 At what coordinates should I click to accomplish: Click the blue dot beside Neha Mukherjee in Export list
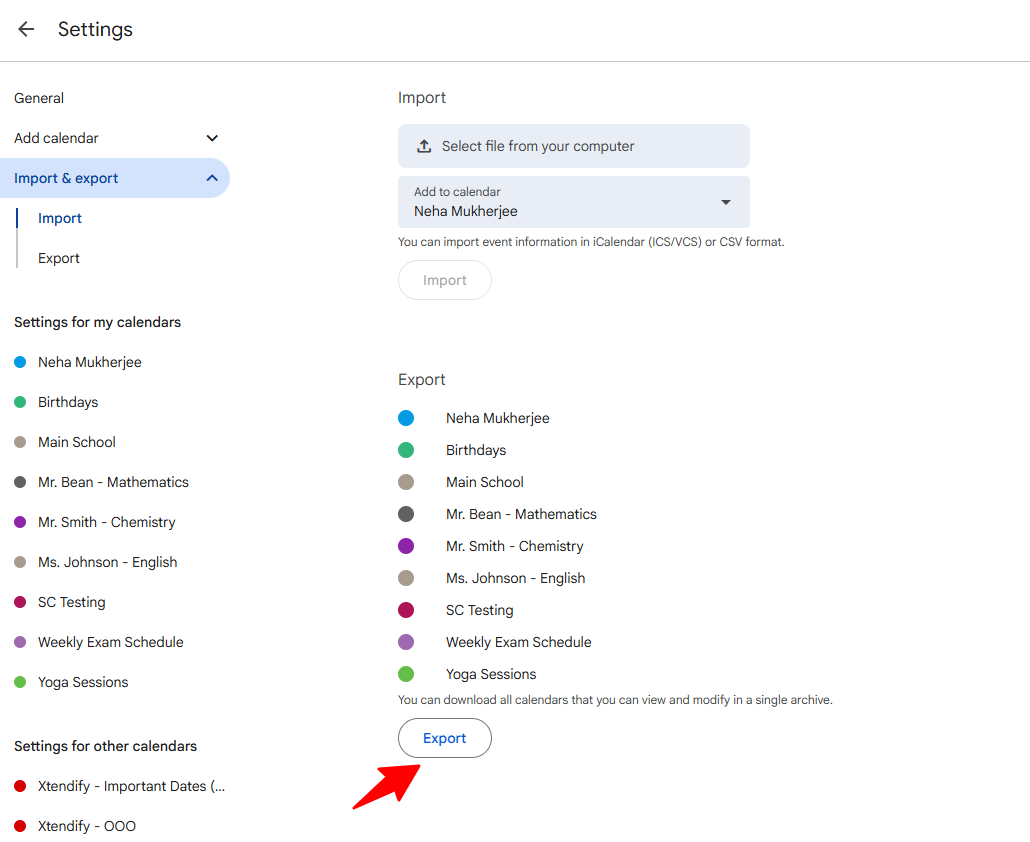[x=406, y=418]
